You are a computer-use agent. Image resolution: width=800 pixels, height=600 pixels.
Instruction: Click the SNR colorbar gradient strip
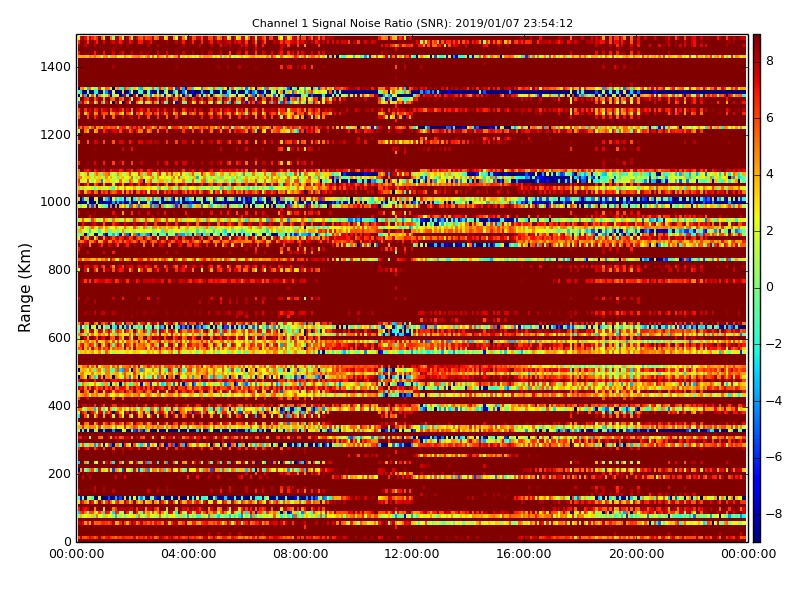point(757,288)
